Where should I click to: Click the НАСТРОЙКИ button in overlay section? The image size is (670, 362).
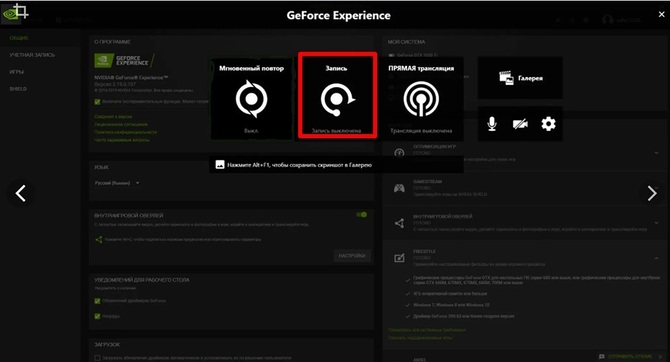pyautogui.click(x=352, y=256)
